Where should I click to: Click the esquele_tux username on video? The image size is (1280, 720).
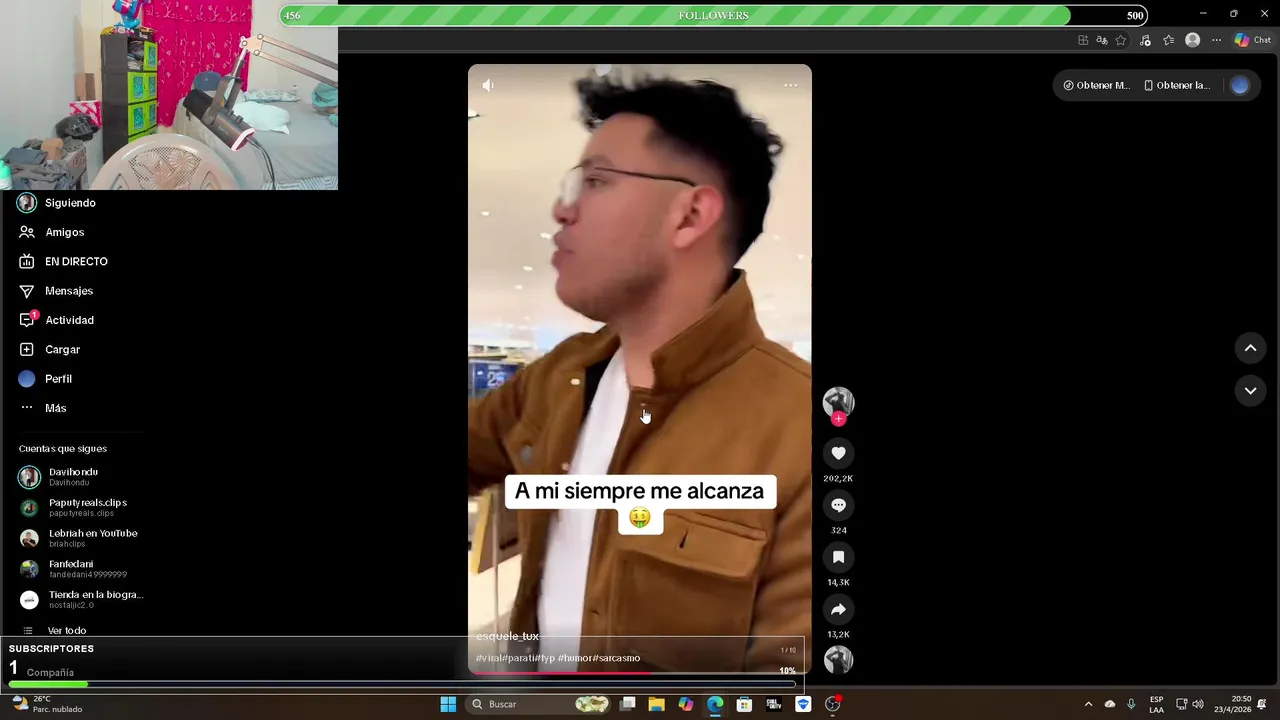(x=507, y=636)
